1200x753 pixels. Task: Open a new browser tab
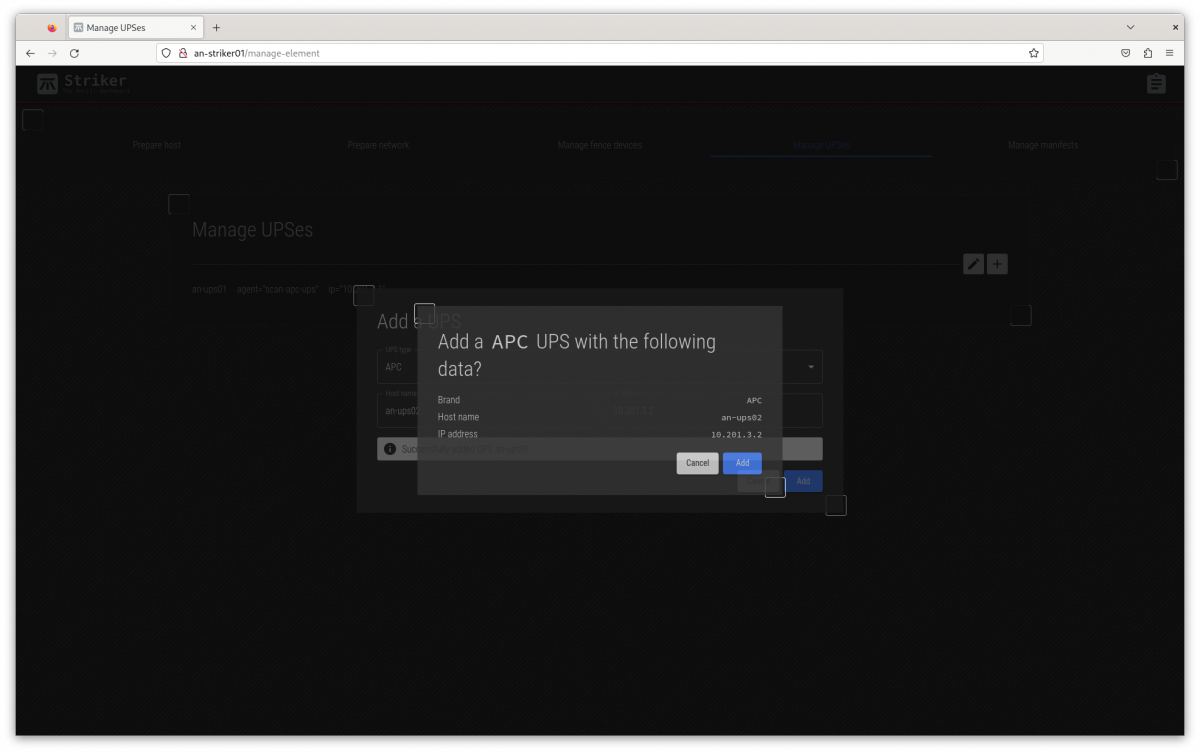click(216, 27)
